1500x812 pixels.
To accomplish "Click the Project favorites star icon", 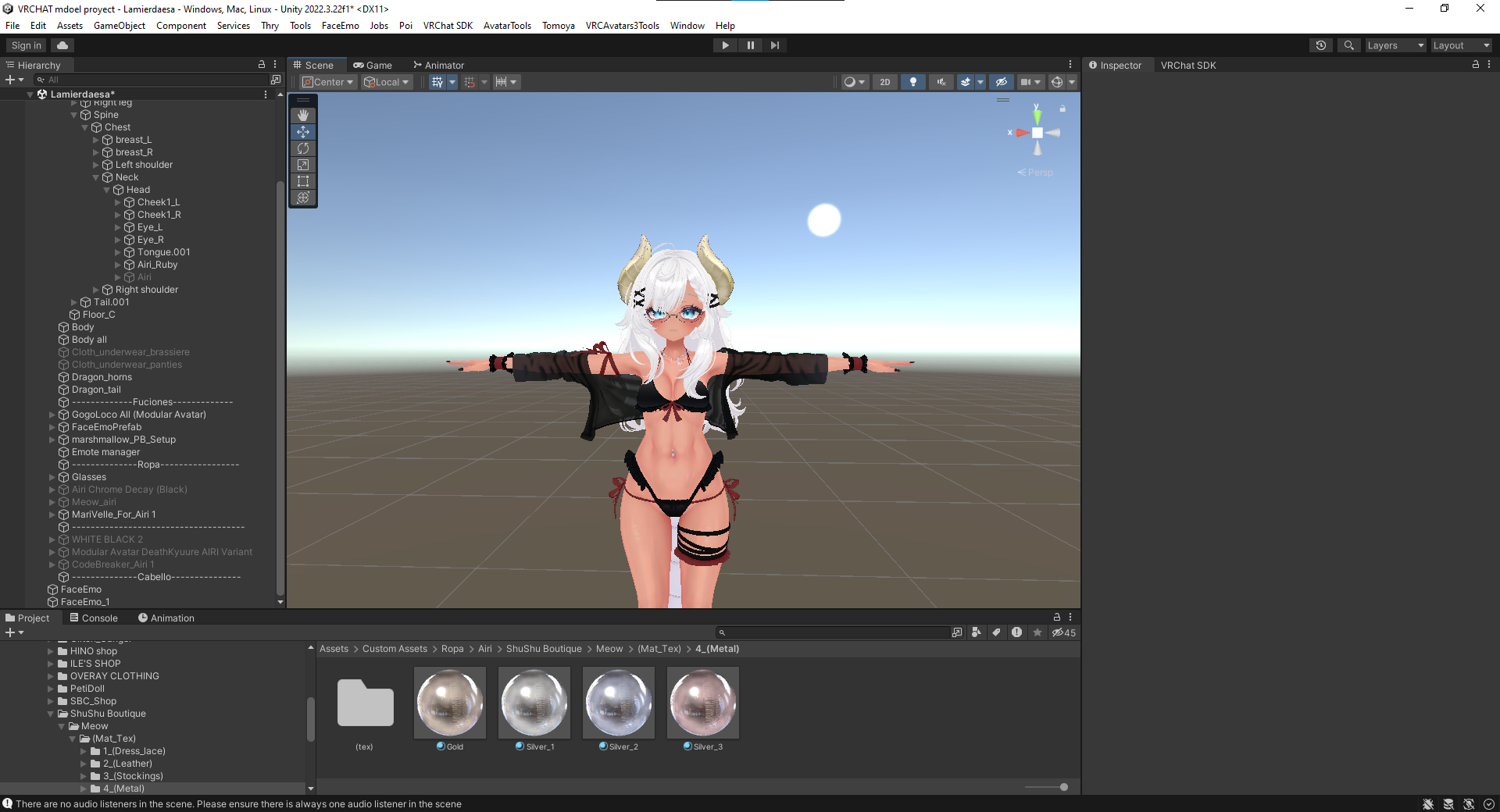I will 1037,632.
